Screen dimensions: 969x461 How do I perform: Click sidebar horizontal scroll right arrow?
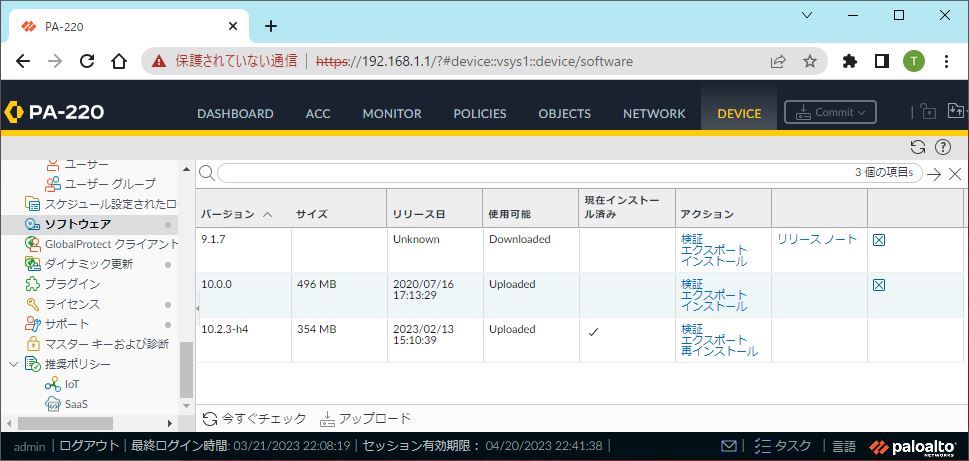coord(170,424)
